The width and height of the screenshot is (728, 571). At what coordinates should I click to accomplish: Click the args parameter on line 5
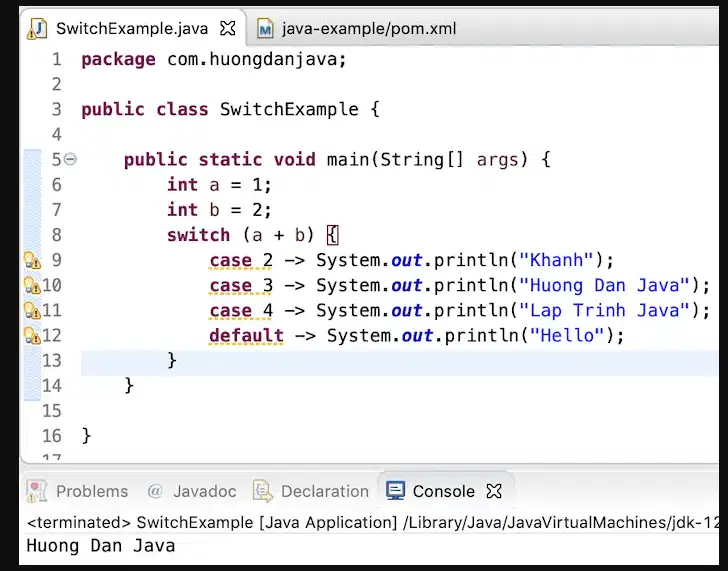[x=497, y=160]
